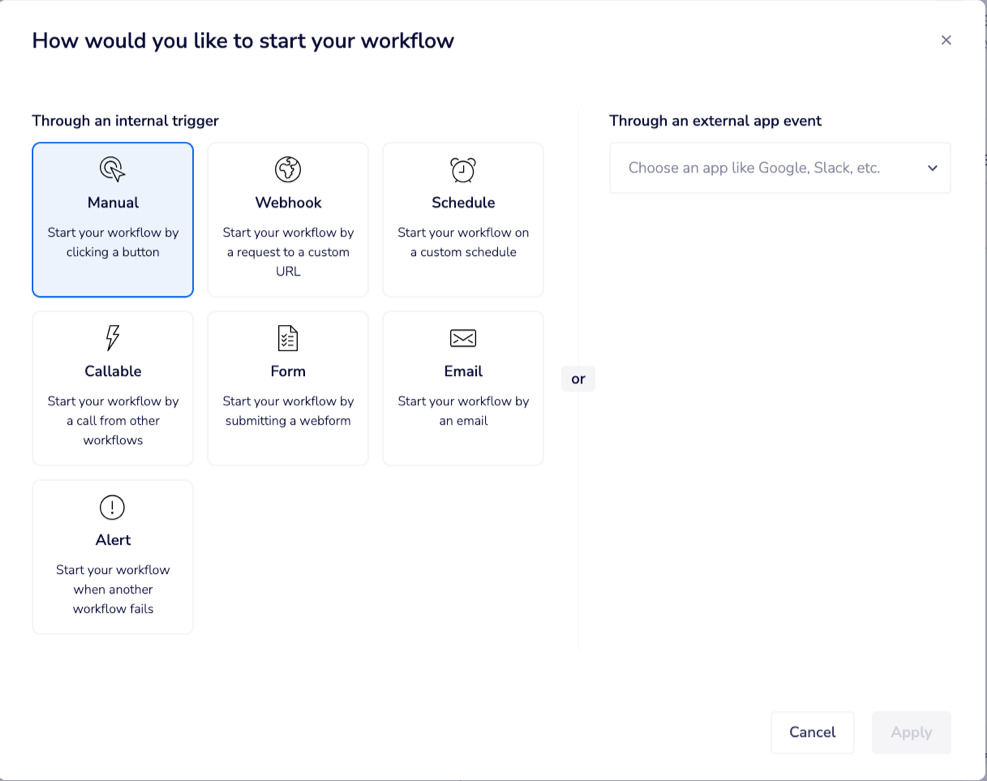Viewport: 987px width, 781px height.
Task: Click the Webhook custom URL description
Action: [x=288, y=252]
